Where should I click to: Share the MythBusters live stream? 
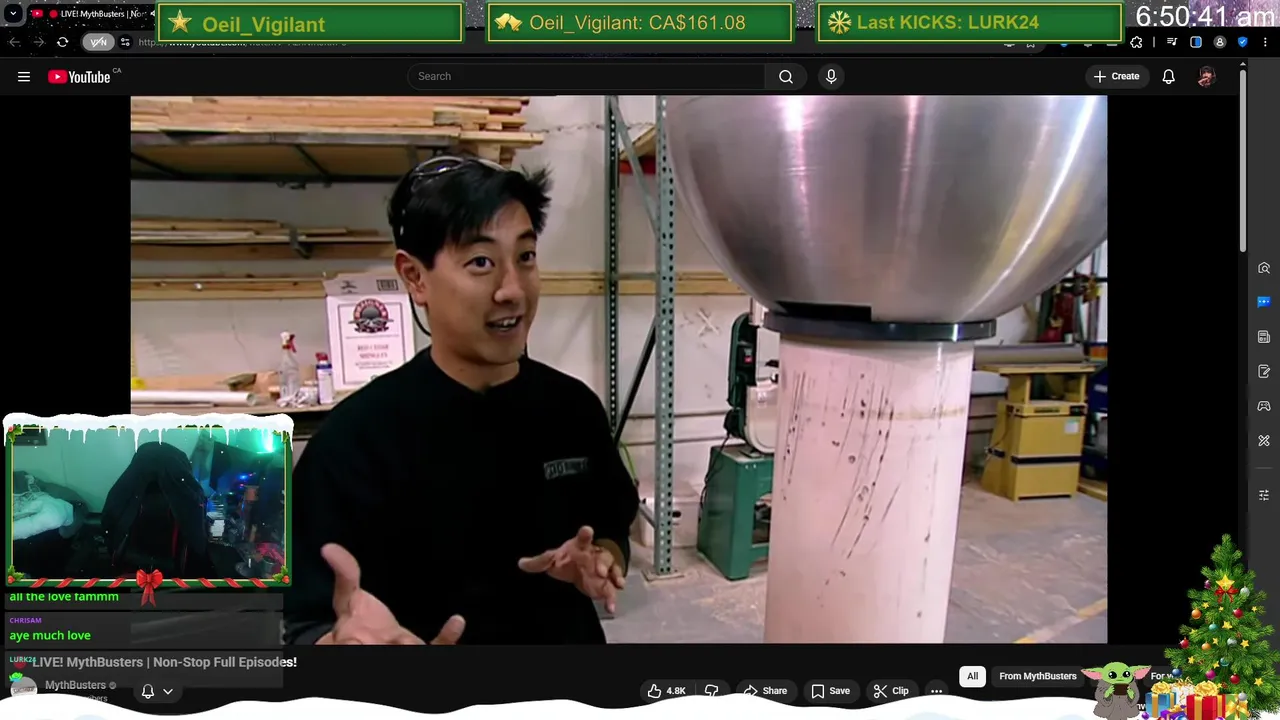coord(765,691)
